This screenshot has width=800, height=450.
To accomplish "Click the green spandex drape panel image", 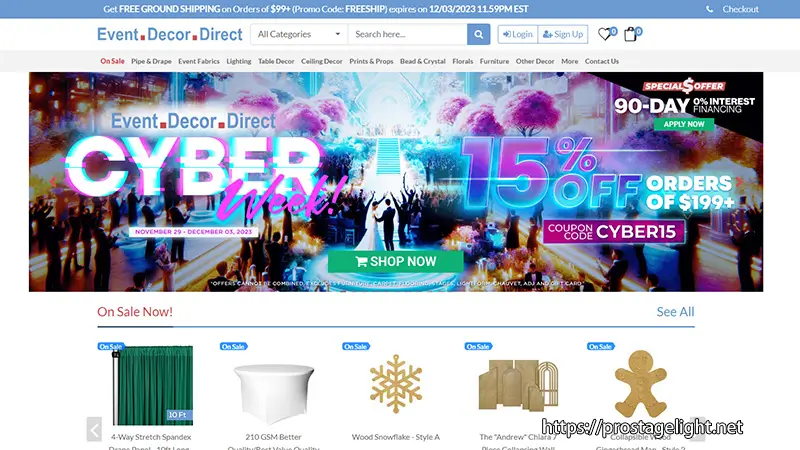I will (152, 385).
